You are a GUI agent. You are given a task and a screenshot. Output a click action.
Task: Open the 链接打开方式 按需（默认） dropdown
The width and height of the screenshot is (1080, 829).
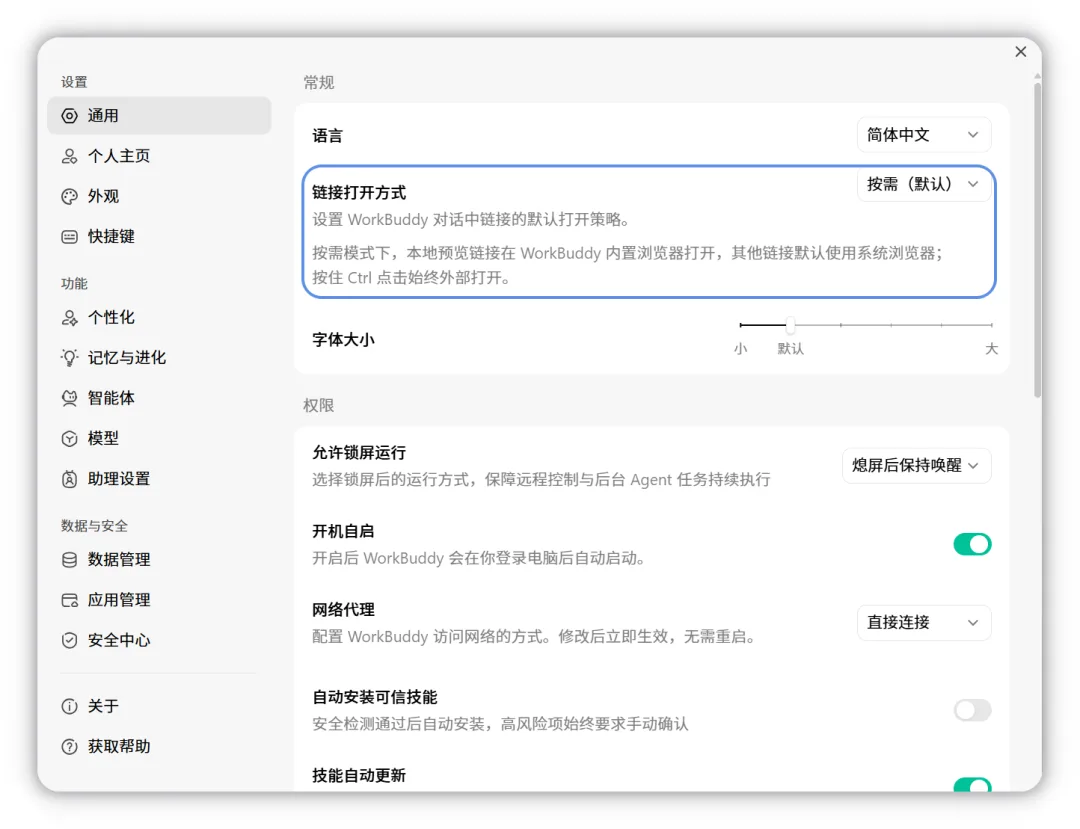pyautogui.click(x=924, y=184)
